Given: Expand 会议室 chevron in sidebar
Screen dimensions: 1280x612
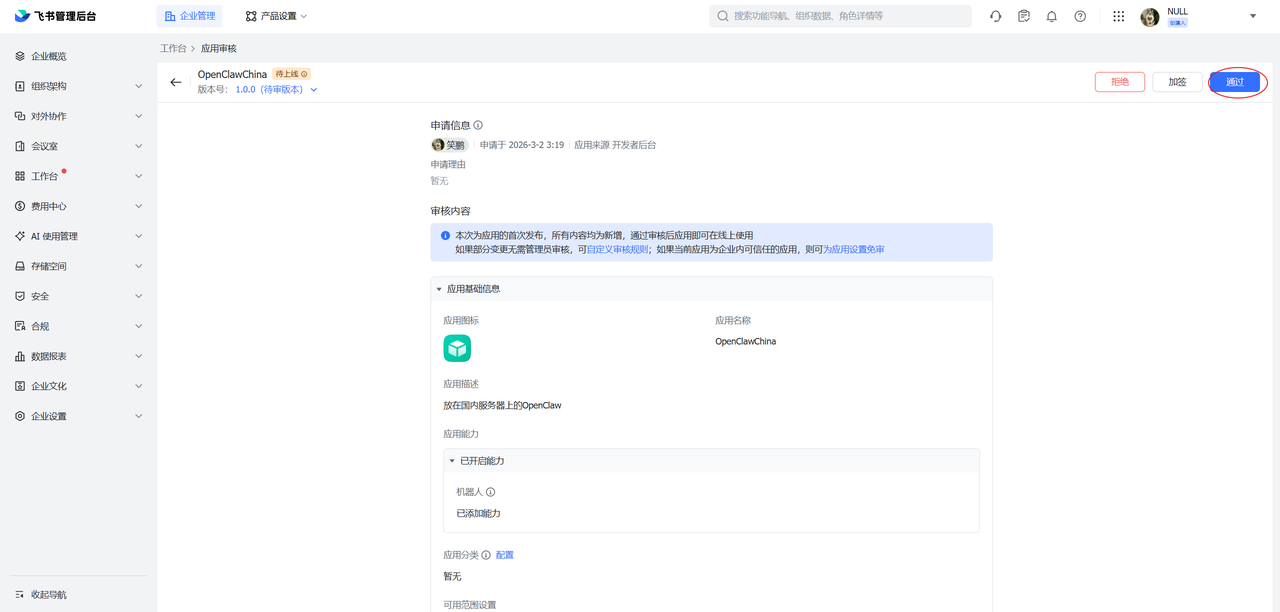Looking at the screenshot, I should pyautogui.click(x=138, y=146).
